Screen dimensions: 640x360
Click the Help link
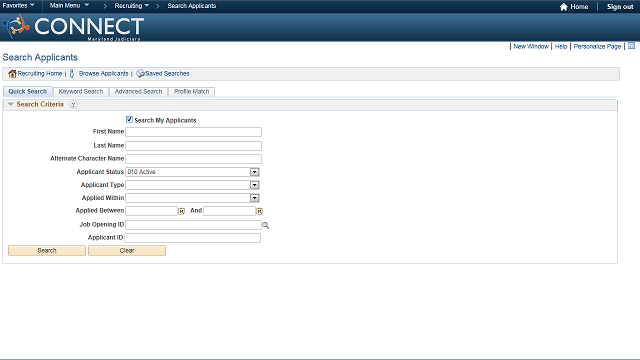[x=561, y=46]
